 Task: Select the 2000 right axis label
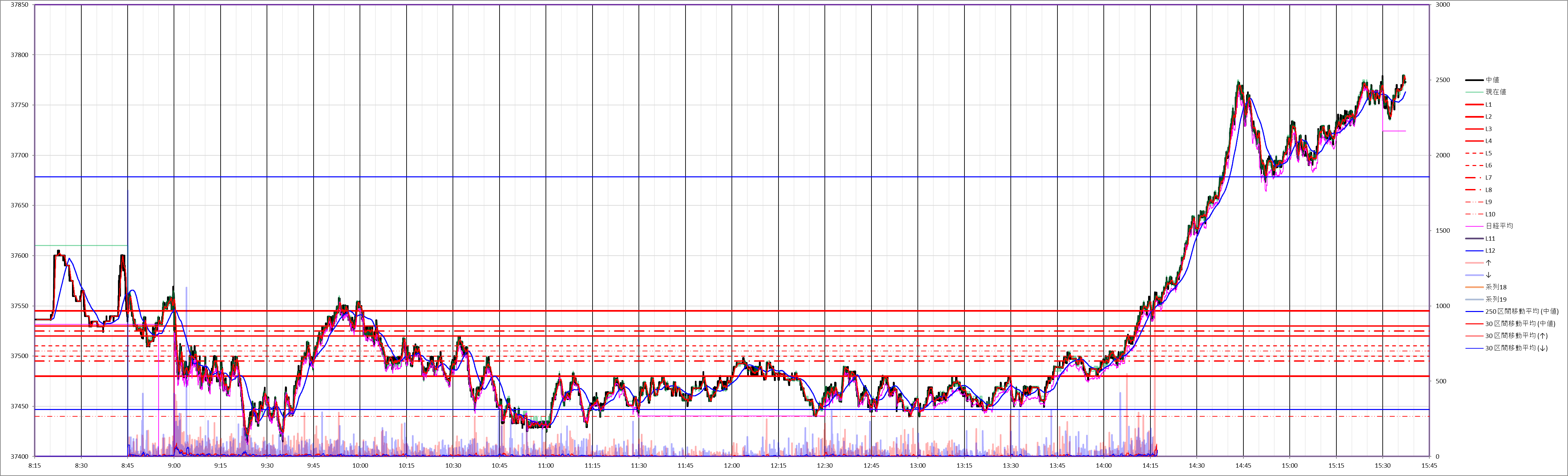point(1443,155)
